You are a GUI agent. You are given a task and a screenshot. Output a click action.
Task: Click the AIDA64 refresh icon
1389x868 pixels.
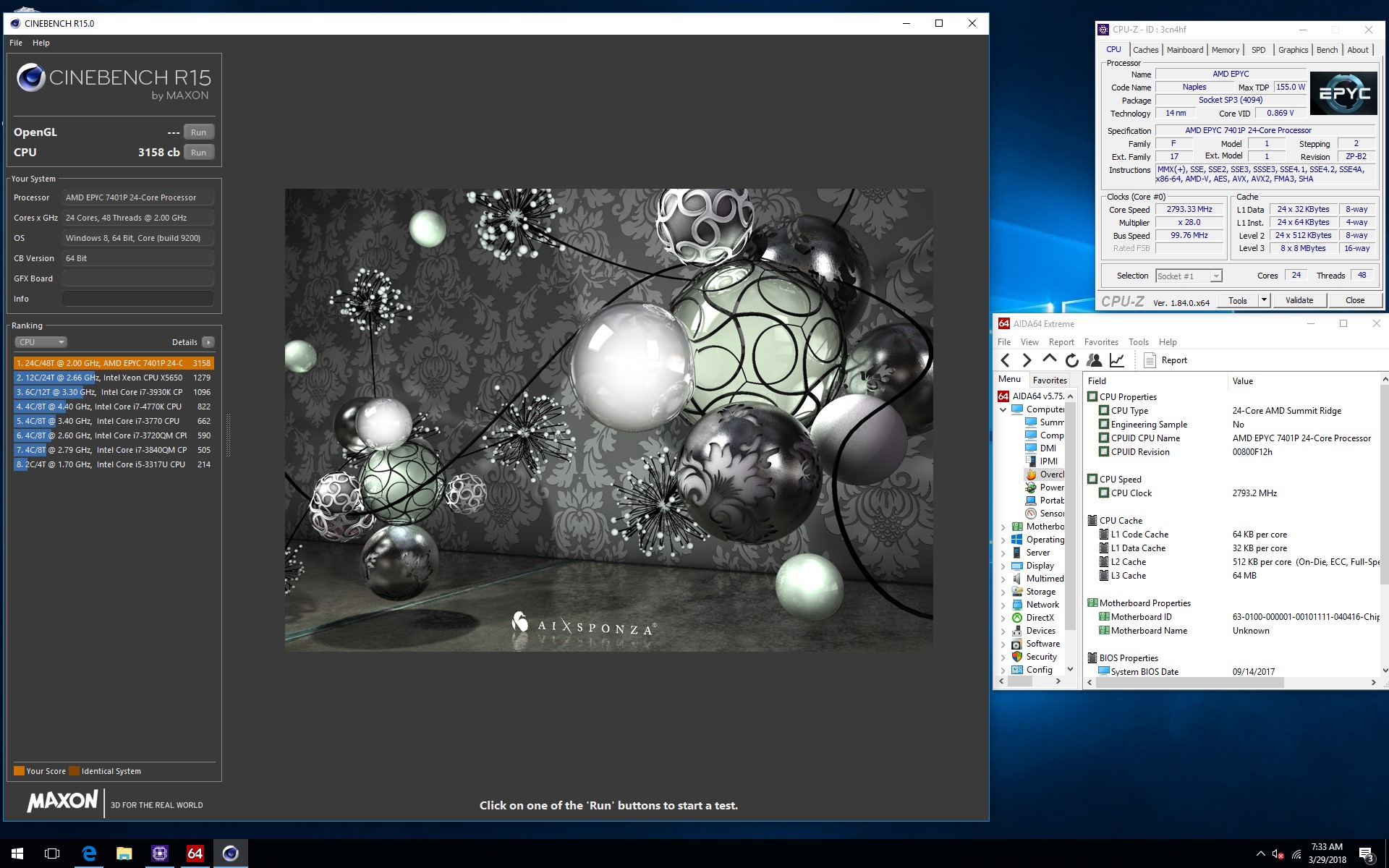pos(1072,360)
